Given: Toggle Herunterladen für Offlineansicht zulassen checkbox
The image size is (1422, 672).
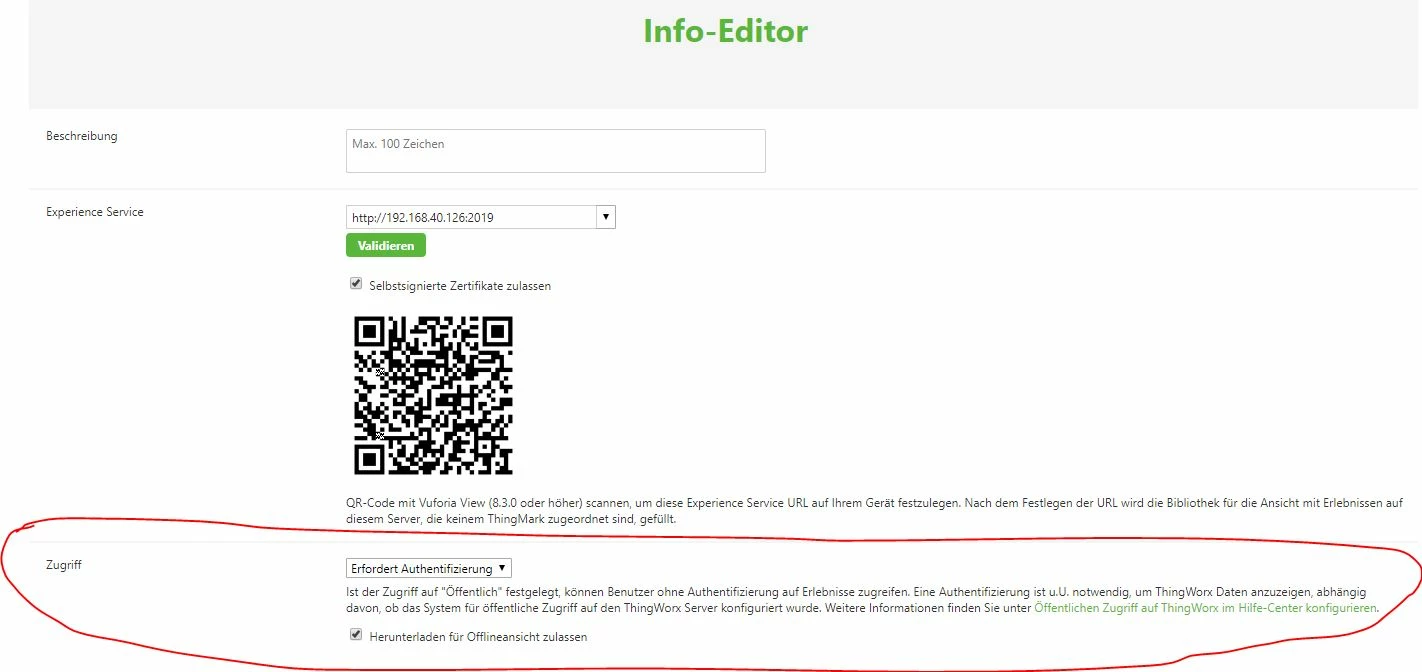Looking at the screenshot, I should 355,635.
